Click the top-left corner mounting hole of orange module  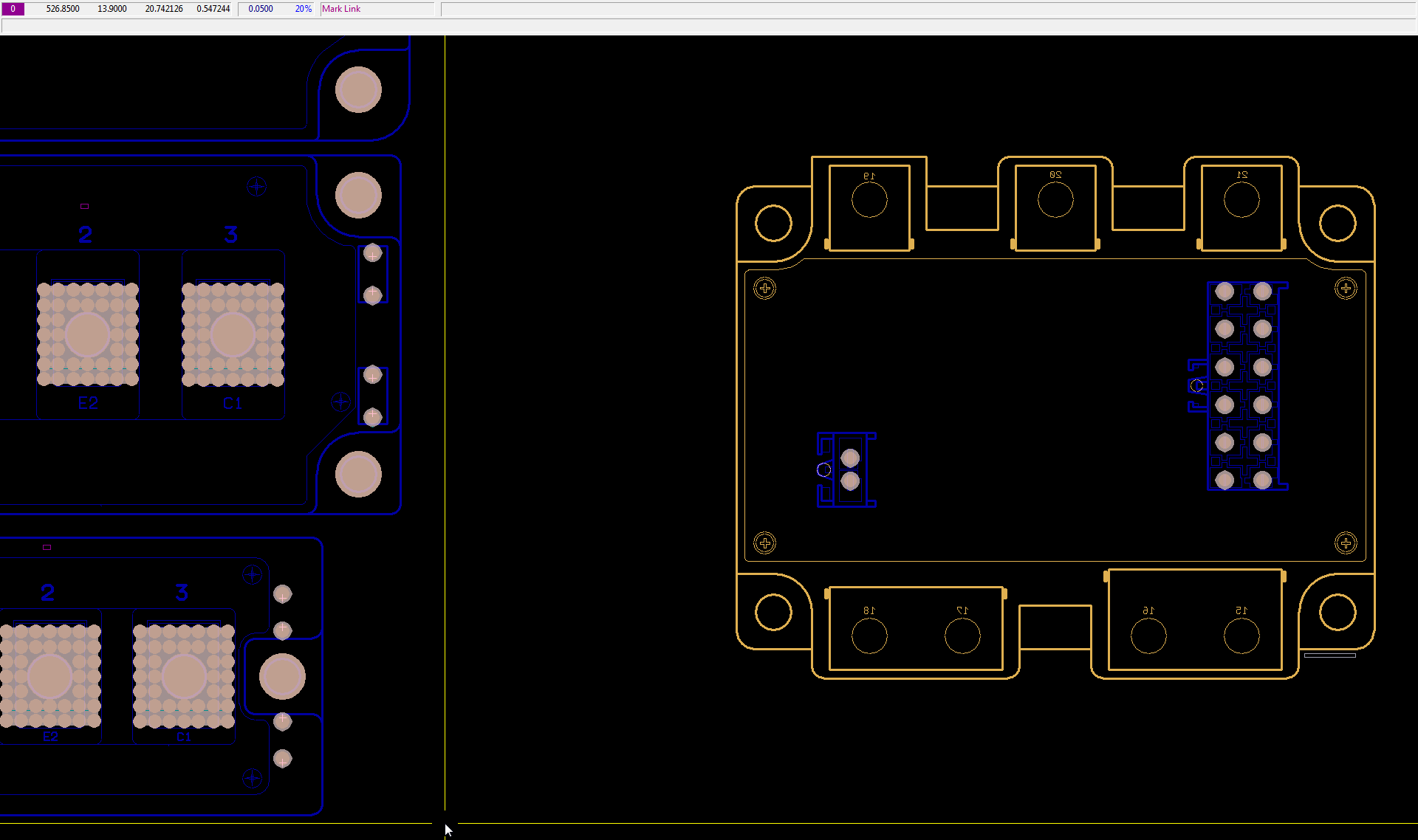click(773, 223)
